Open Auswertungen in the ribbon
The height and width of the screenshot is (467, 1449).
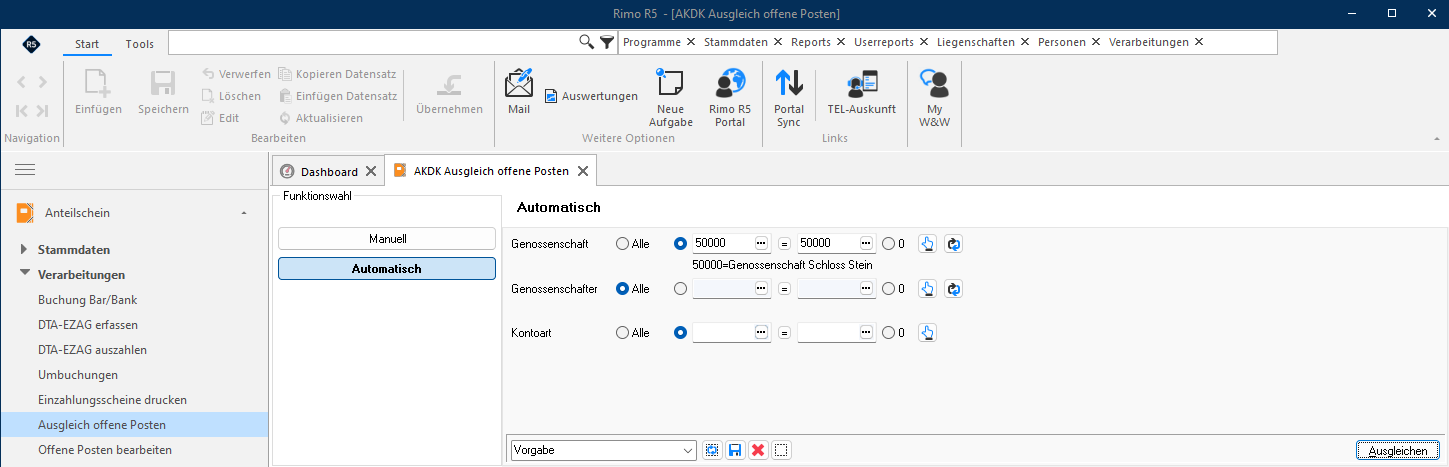click(591, 96)
